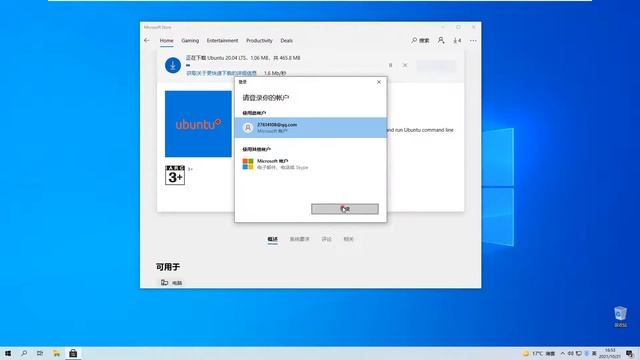
Task: Click the Ubuntu app logo thumbnail
Action: pos(198,124)
